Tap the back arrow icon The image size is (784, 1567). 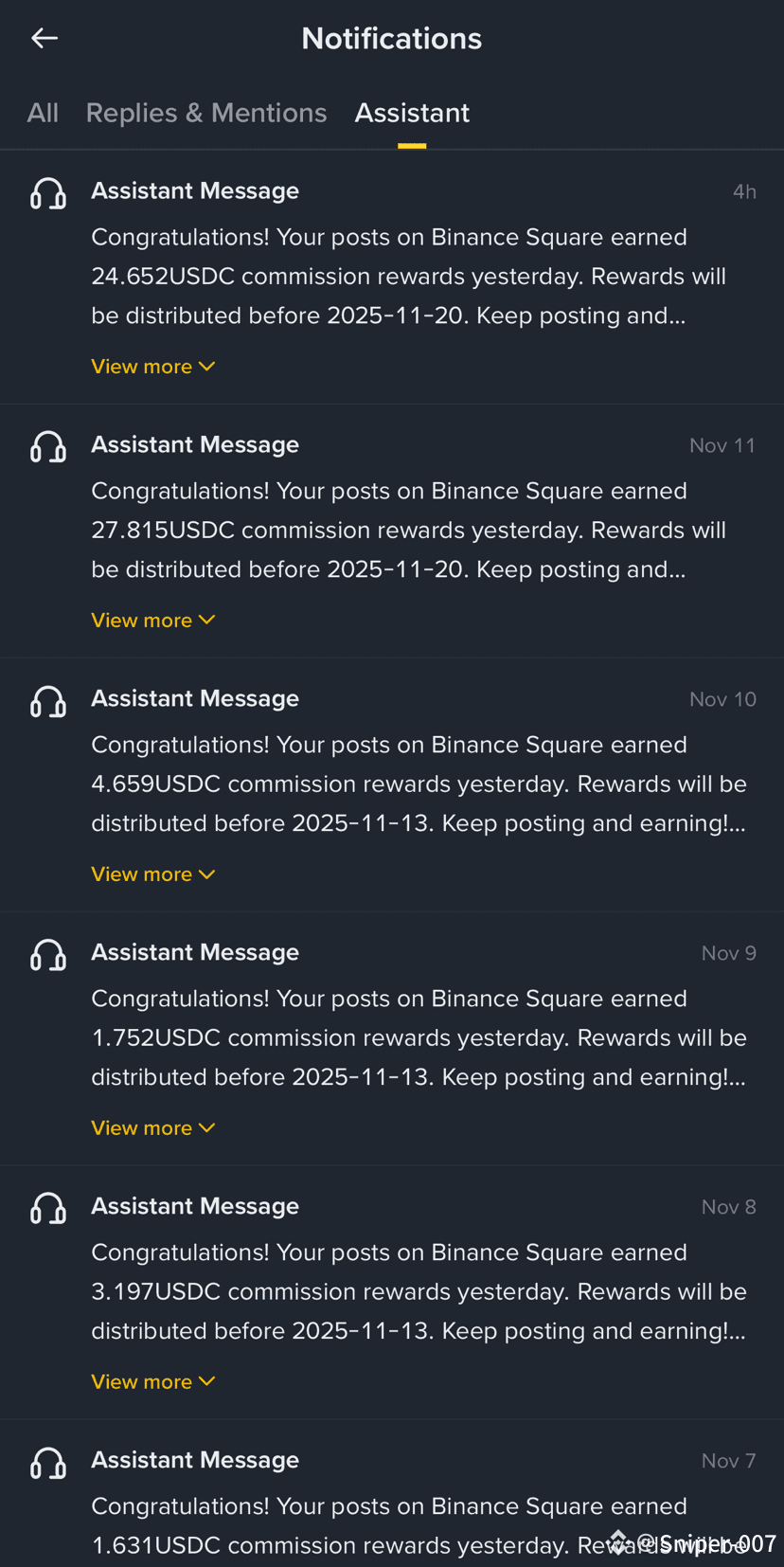[45, 38]
